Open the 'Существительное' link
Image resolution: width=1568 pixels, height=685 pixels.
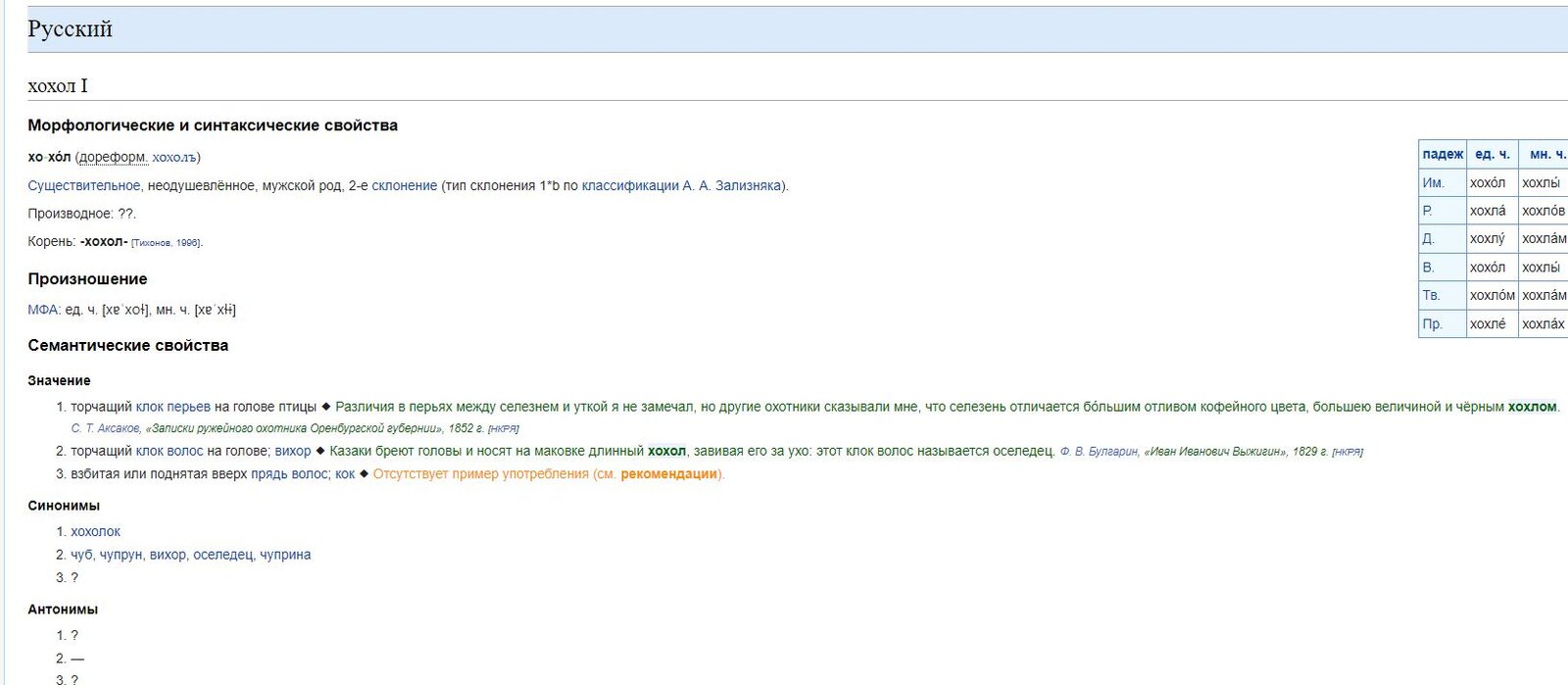(83, 185)
